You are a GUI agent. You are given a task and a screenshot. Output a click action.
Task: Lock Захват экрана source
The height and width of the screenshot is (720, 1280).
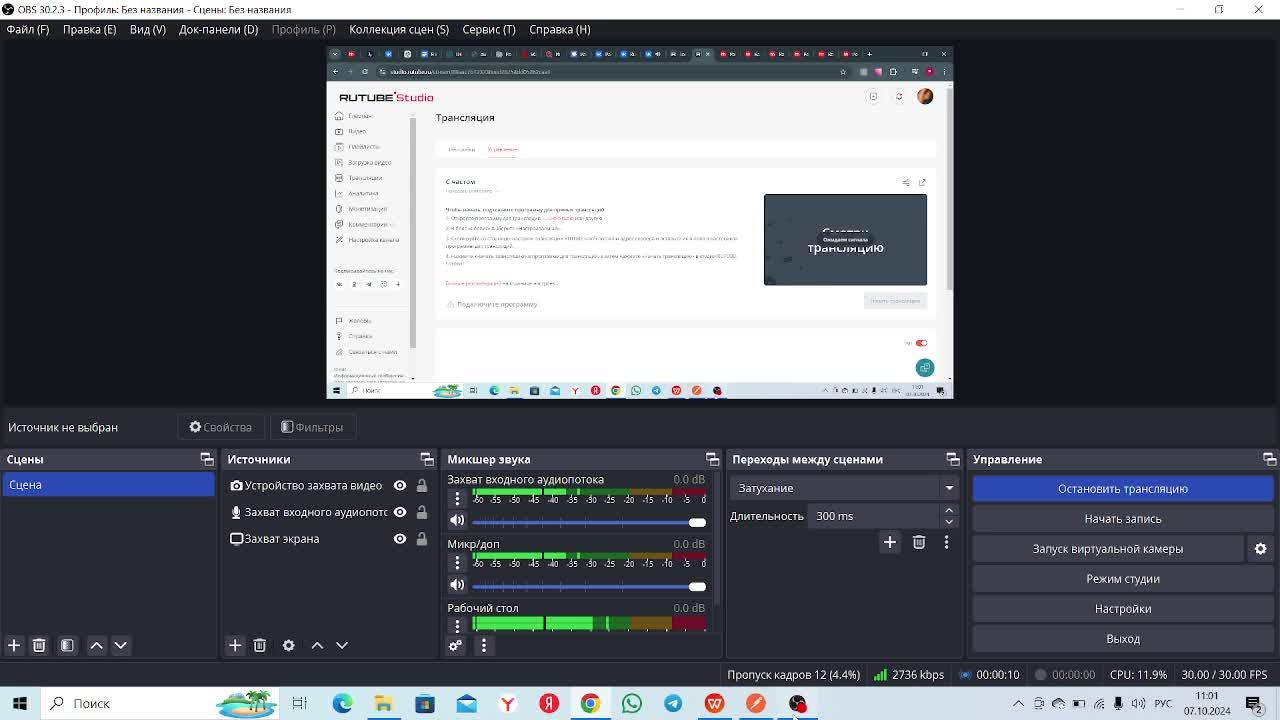pos(422,538)
